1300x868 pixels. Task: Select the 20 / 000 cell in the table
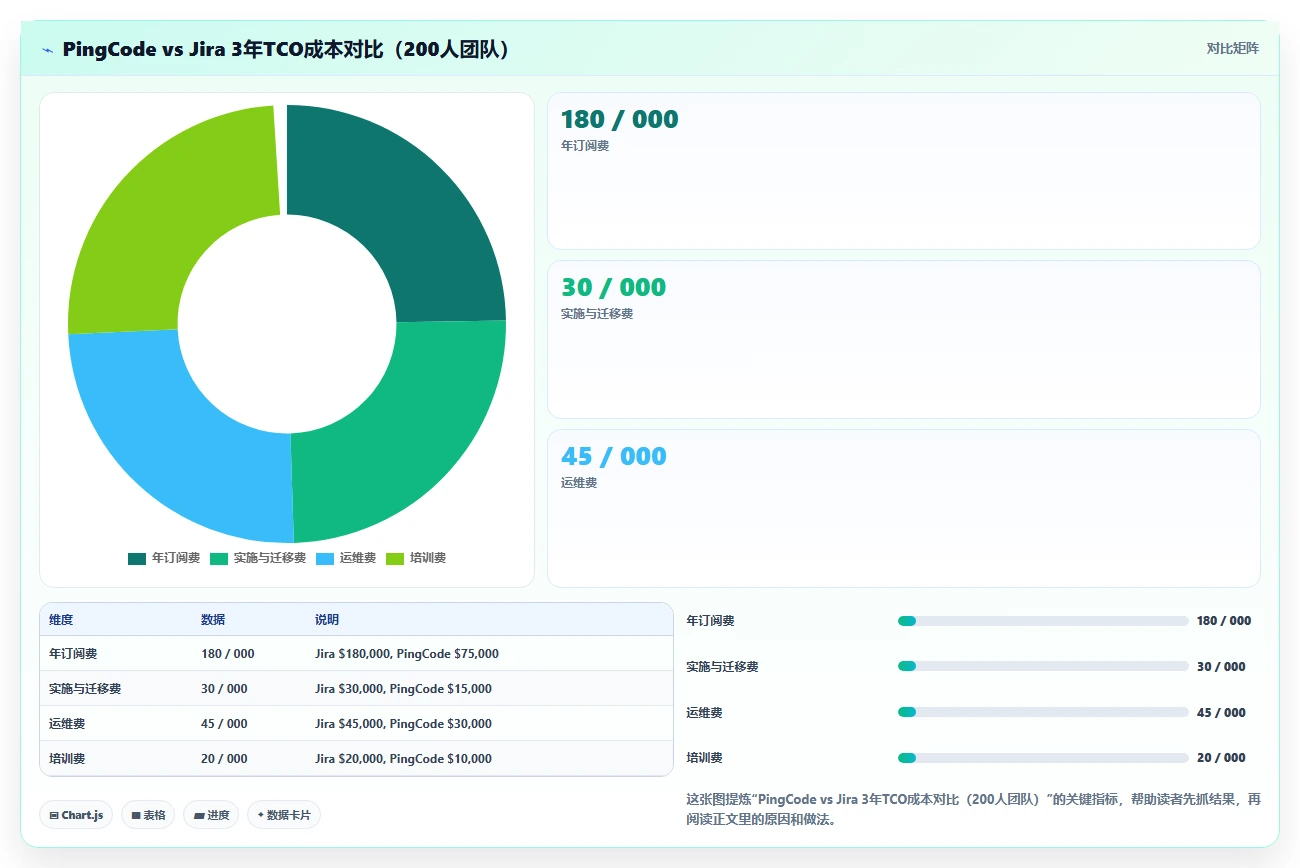pyautogui.click(x=224, y=759)
